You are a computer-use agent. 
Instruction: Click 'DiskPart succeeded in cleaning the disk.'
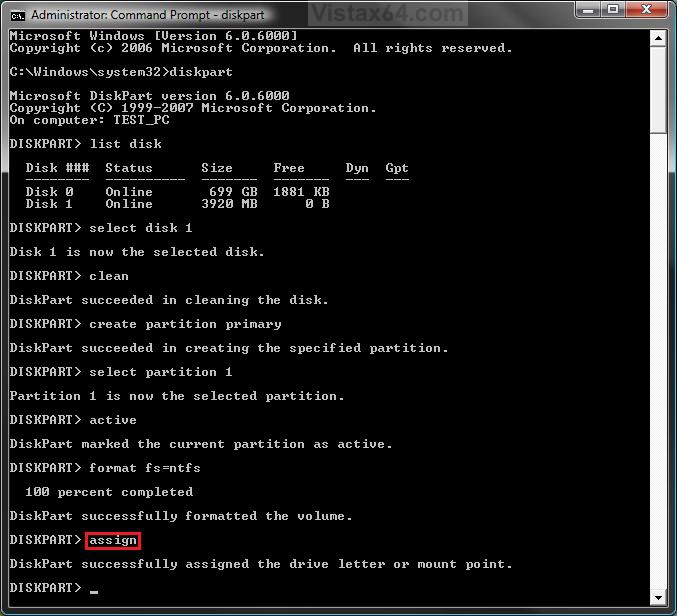tap(169, 300)
